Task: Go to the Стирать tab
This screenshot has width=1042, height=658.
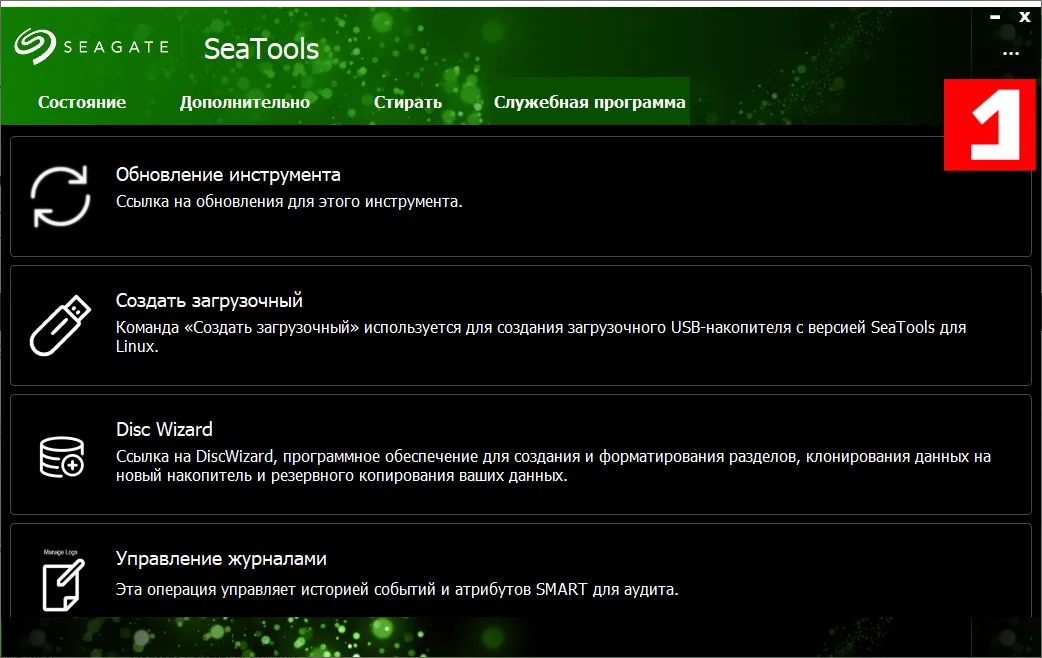Action: pos(408,102)
